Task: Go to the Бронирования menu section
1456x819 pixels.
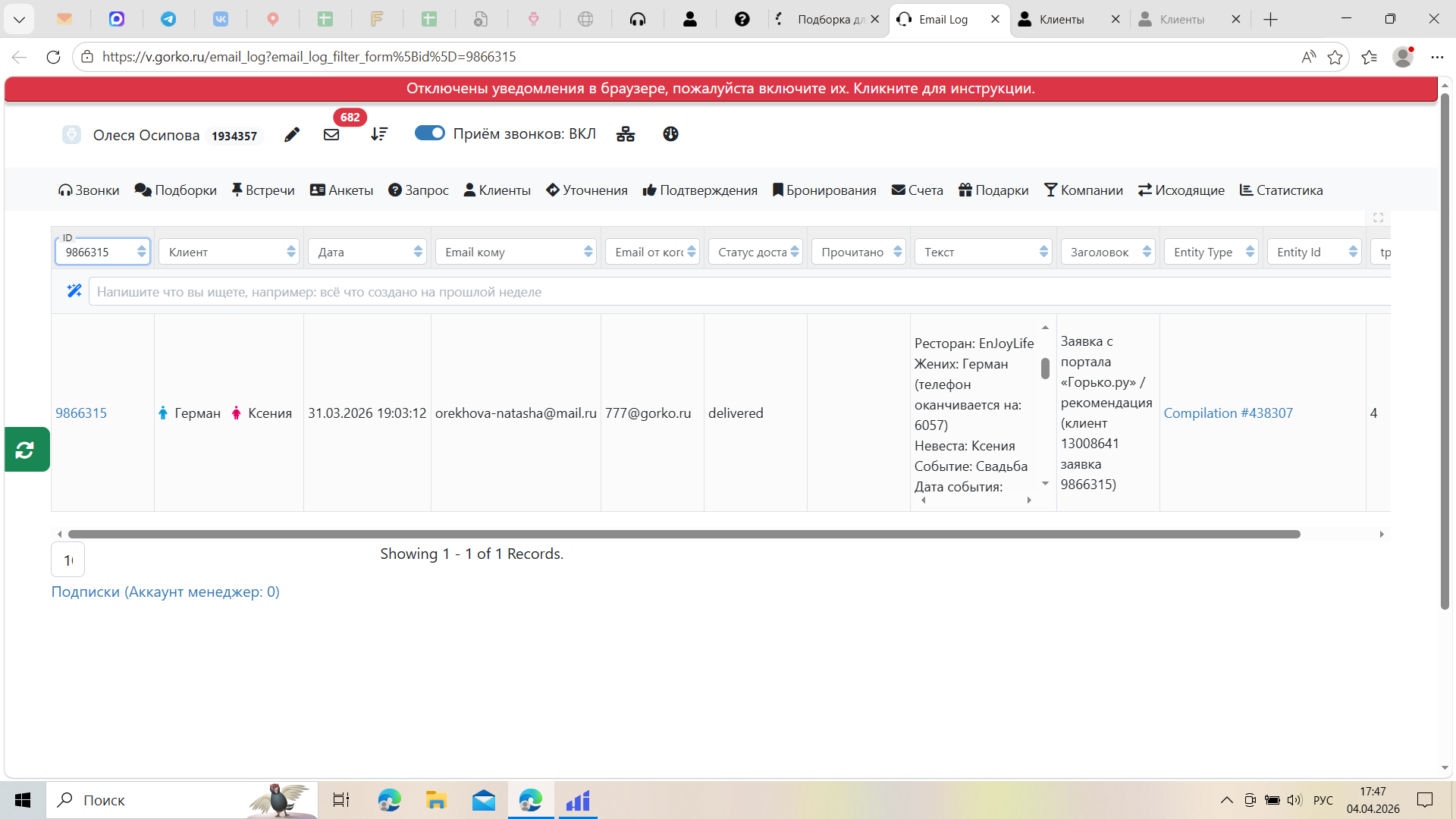Action: click(824, 190)
